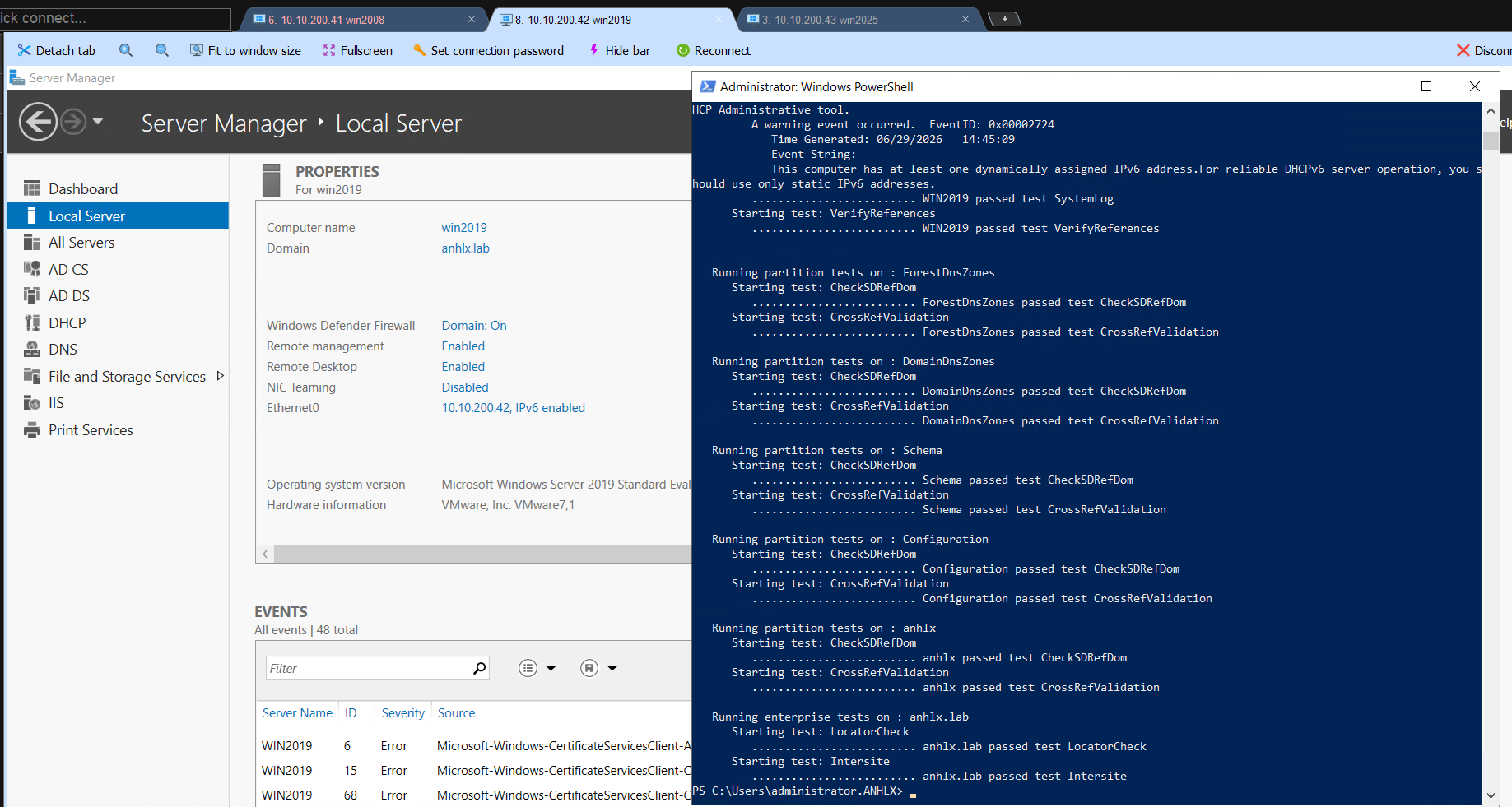
Task: Open AD DS role page
Action: pyautogui.click(x=118, y=295)
